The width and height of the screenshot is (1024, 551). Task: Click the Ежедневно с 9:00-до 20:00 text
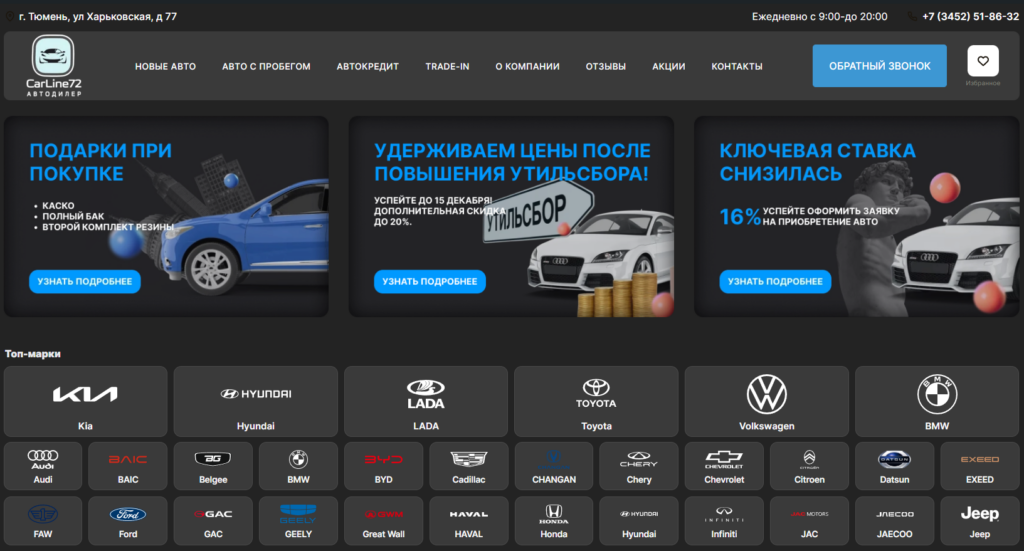pyautogui.click(x=820, y=16)
